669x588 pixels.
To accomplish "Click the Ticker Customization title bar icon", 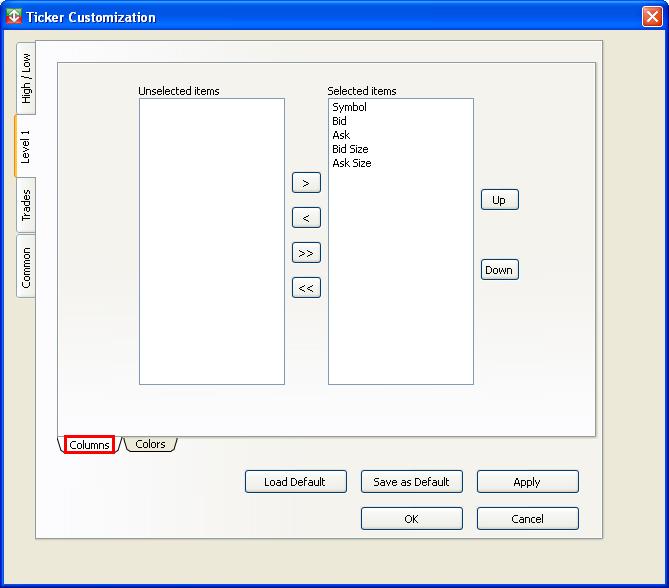I will coord(15,17).
